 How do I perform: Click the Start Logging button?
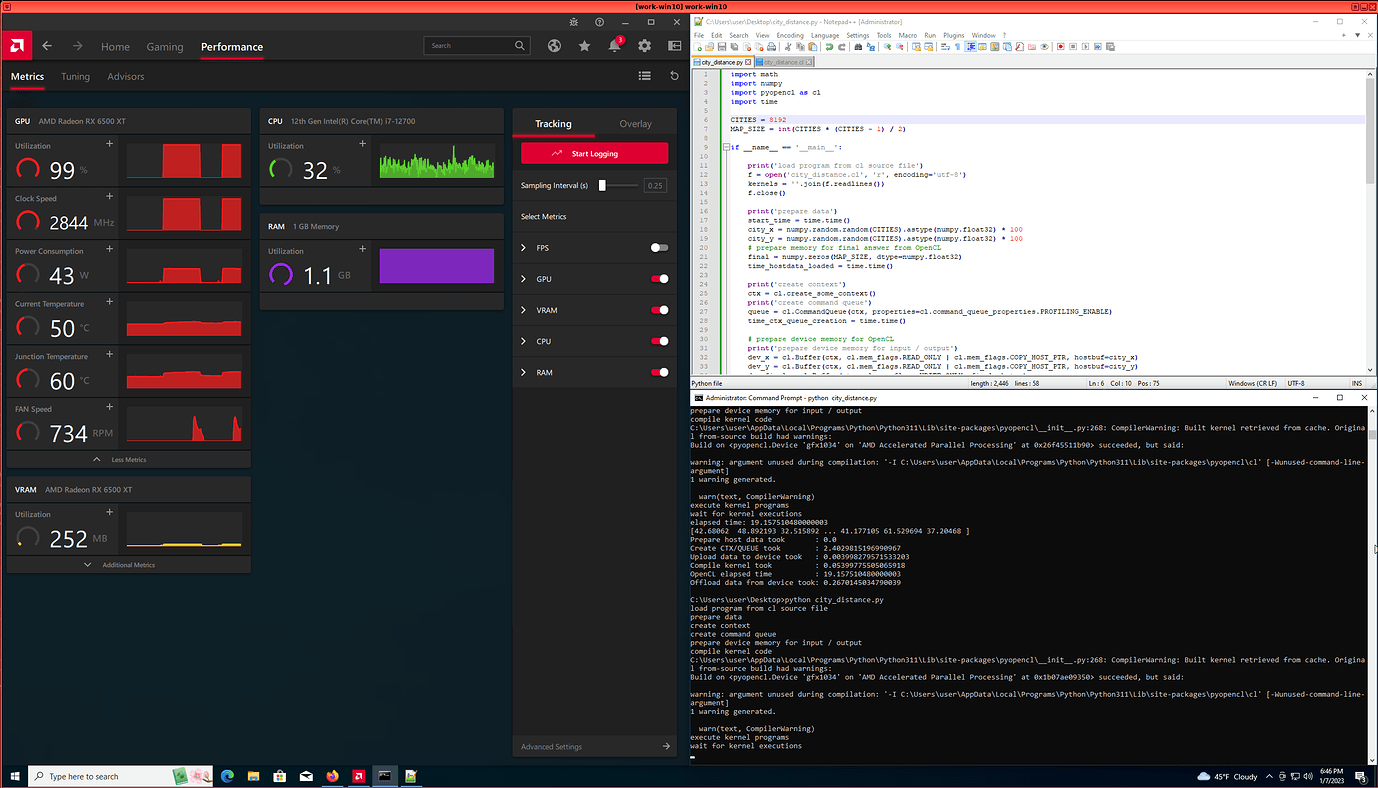[x=594, y=153]
